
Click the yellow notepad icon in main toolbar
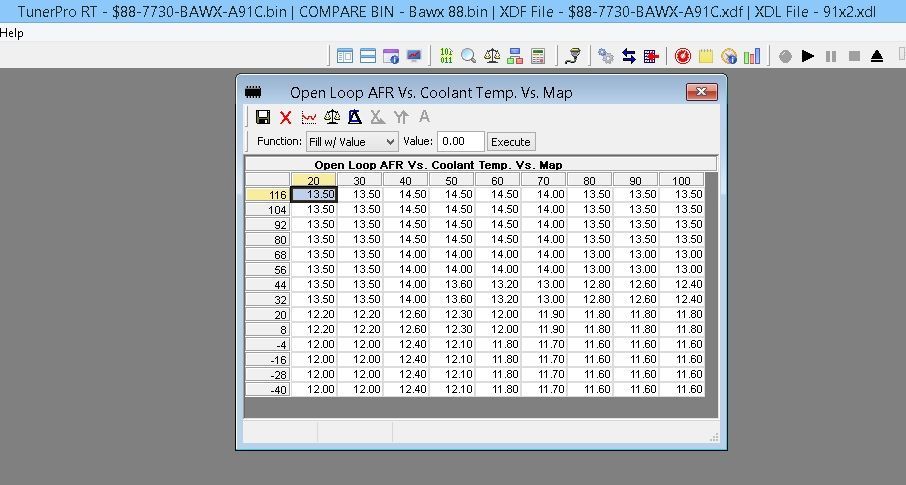tap(706, 56)
